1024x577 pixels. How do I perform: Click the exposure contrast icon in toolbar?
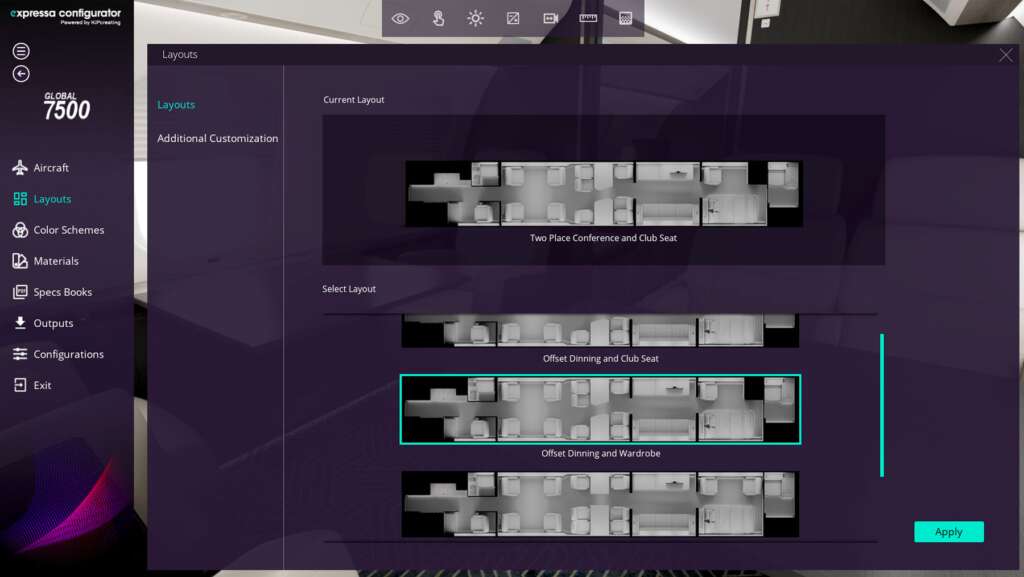coord(513,18)
